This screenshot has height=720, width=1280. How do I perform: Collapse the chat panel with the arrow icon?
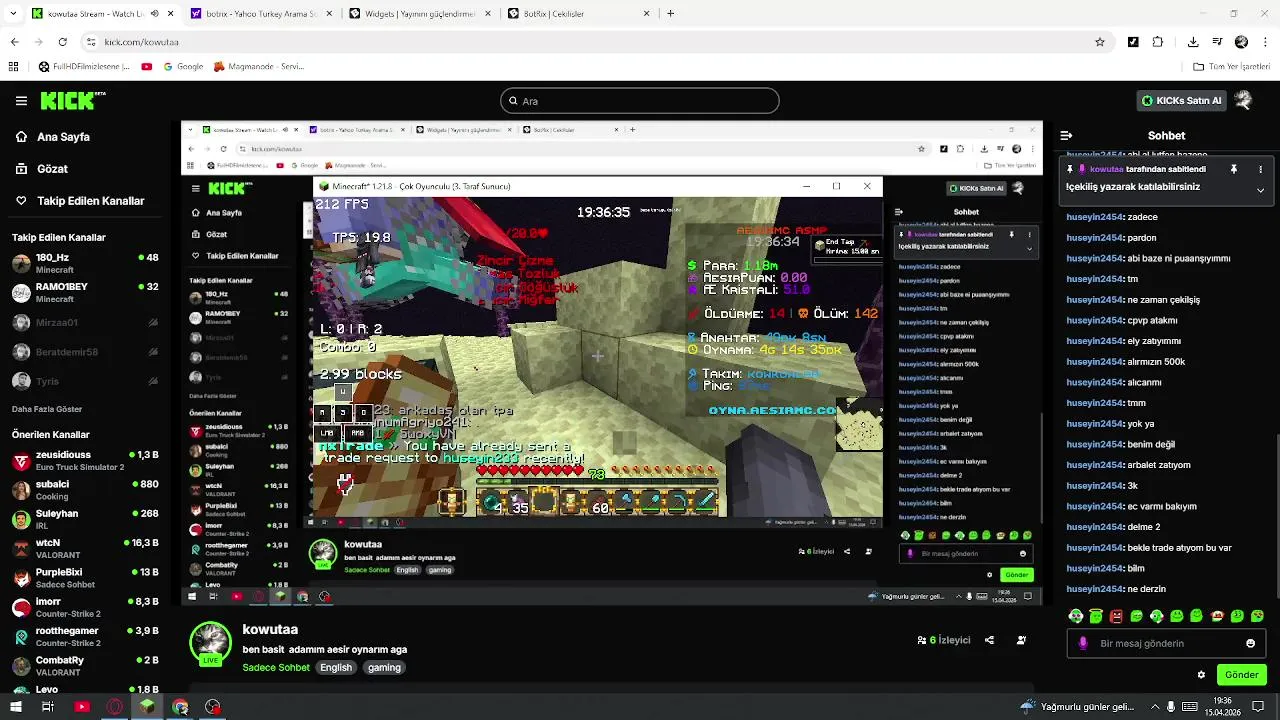1066,135
